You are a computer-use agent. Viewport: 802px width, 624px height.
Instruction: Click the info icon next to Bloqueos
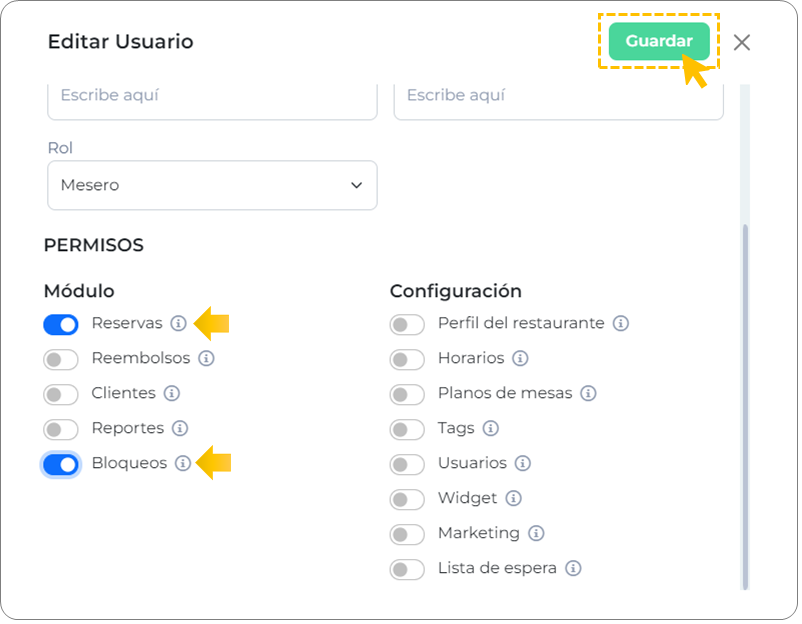click(x=183, y=463)
